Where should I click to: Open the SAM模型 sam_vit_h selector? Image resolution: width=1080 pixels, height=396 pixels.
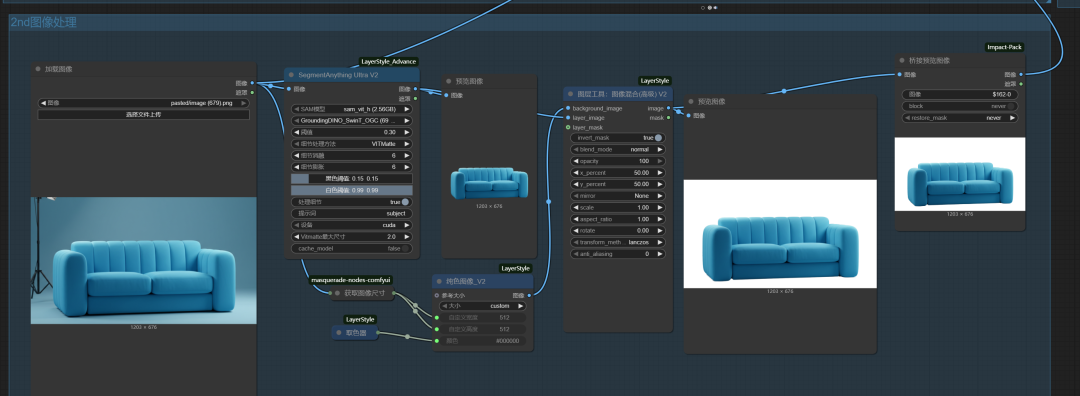click(351, 109)
